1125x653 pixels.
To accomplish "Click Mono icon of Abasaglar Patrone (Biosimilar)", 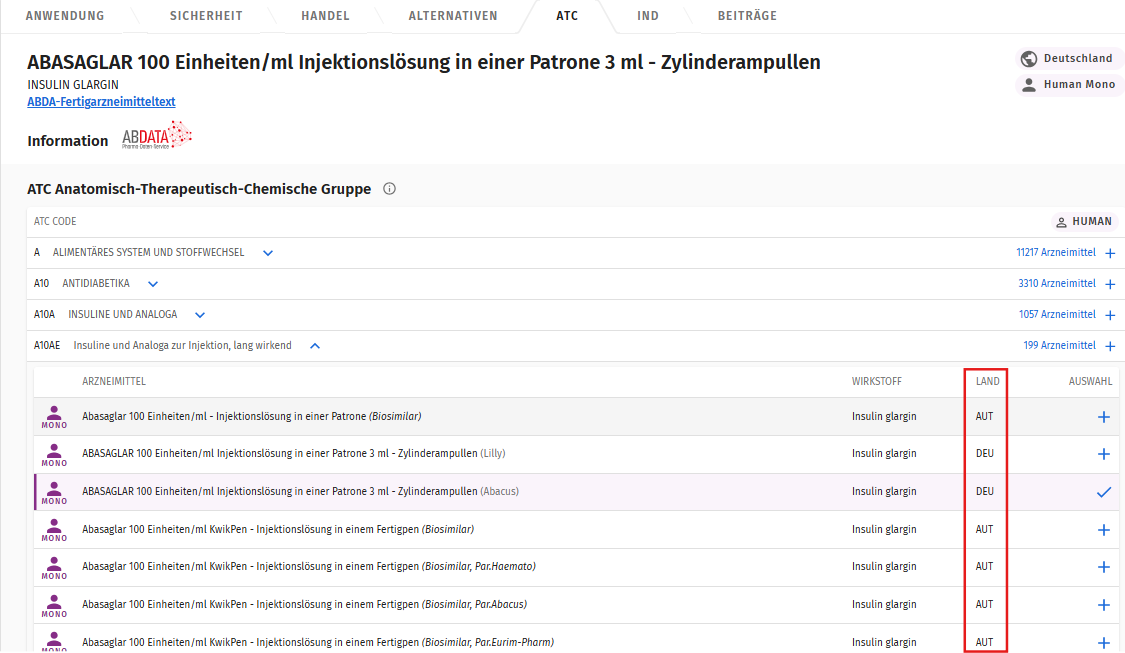I will [x=54, y=417].
